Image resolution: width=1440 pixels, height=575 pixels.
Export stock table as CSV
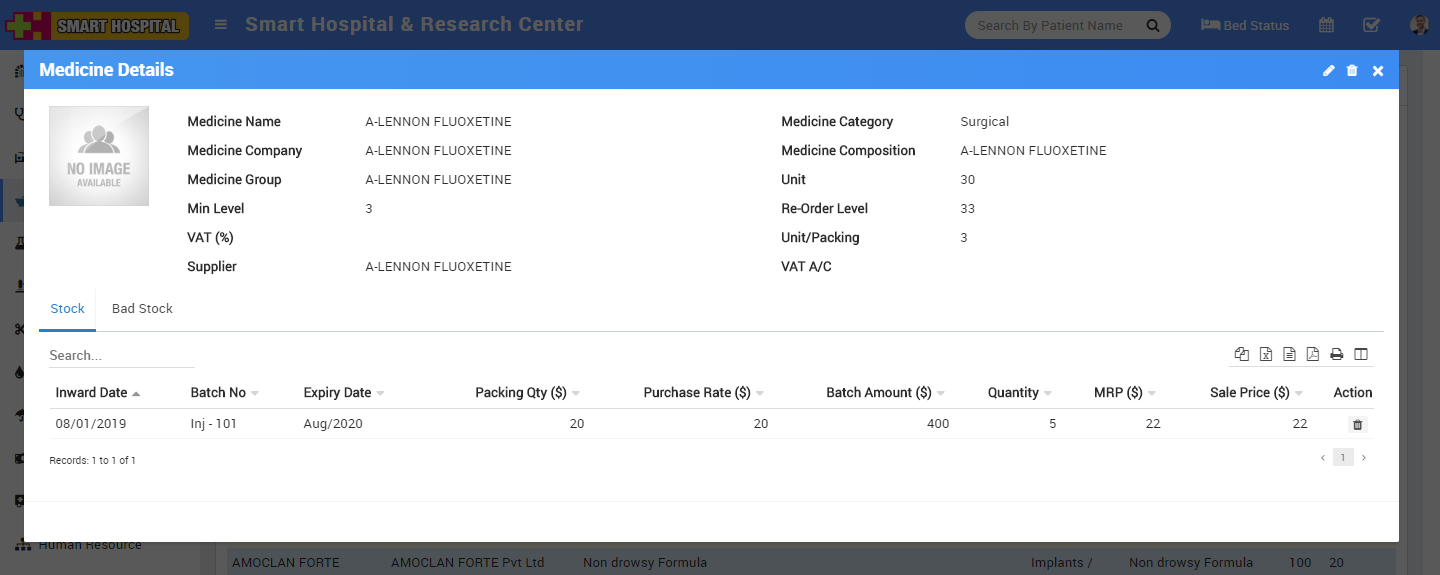tap(1289, 354)
